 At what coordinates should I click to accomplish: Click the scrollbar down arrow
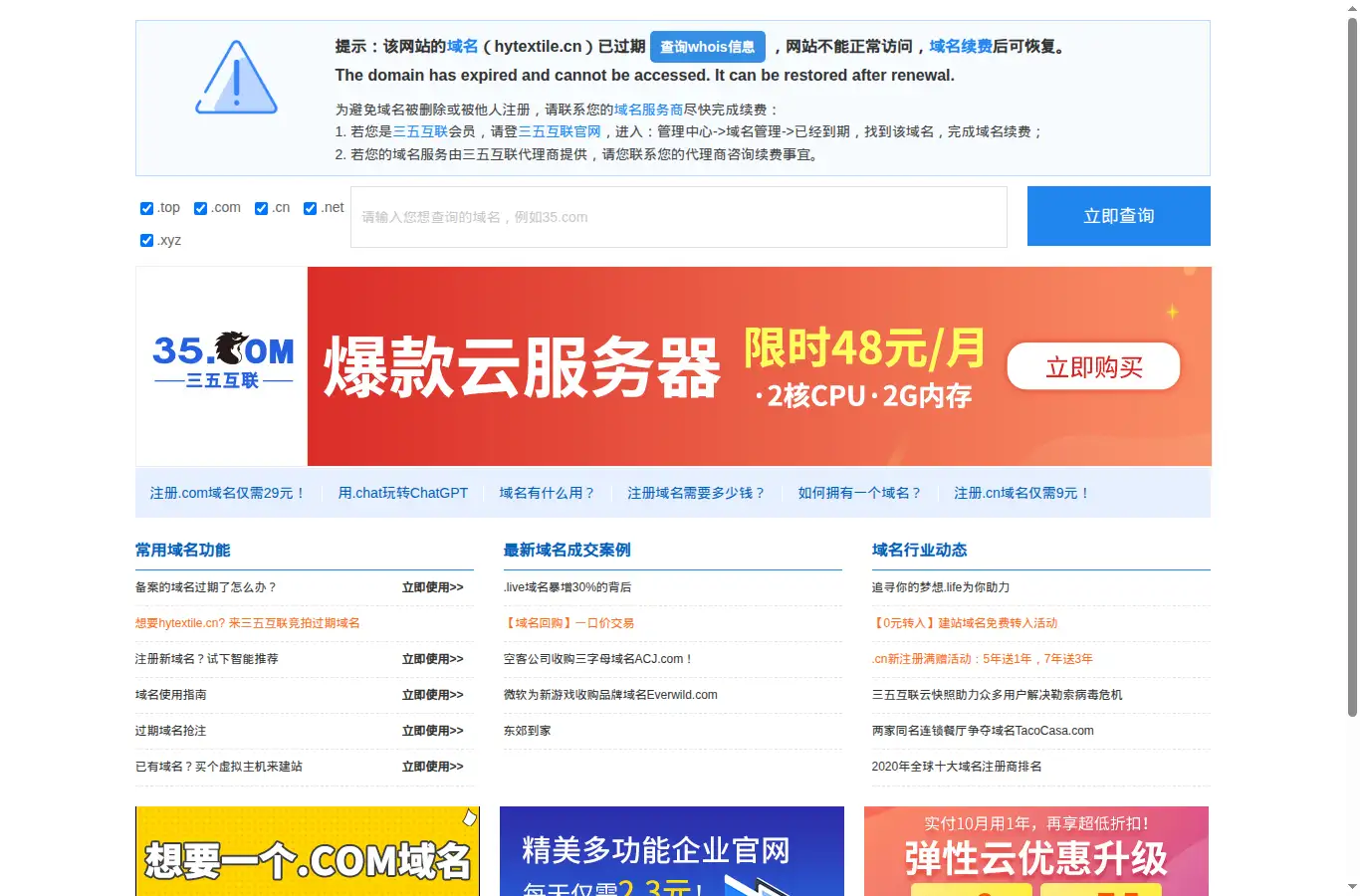pyautogui.click(x=1352, y=886)
